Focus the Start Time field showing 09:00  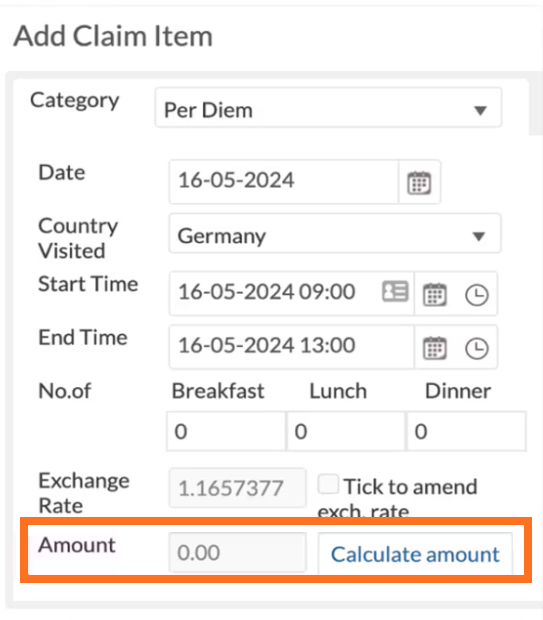[291, 293]
